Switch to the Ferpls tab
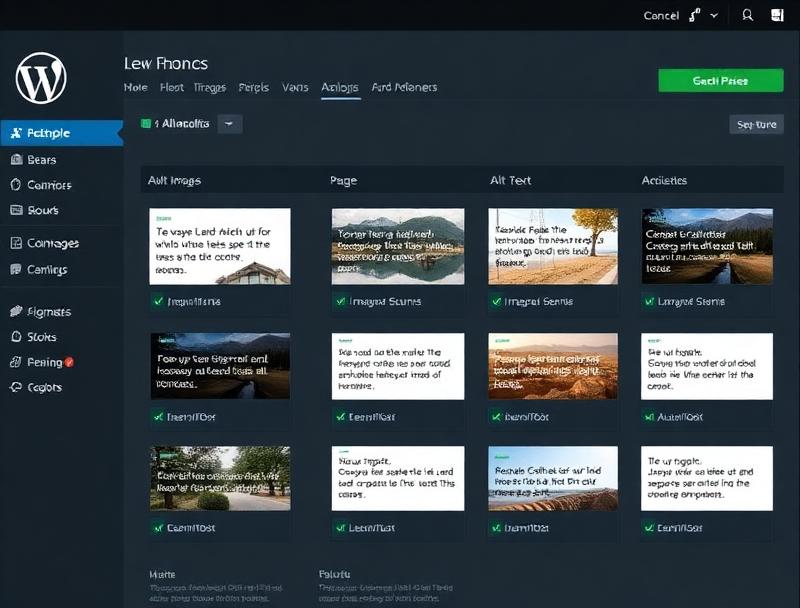800x608 pixels. (x=253, y=88)
